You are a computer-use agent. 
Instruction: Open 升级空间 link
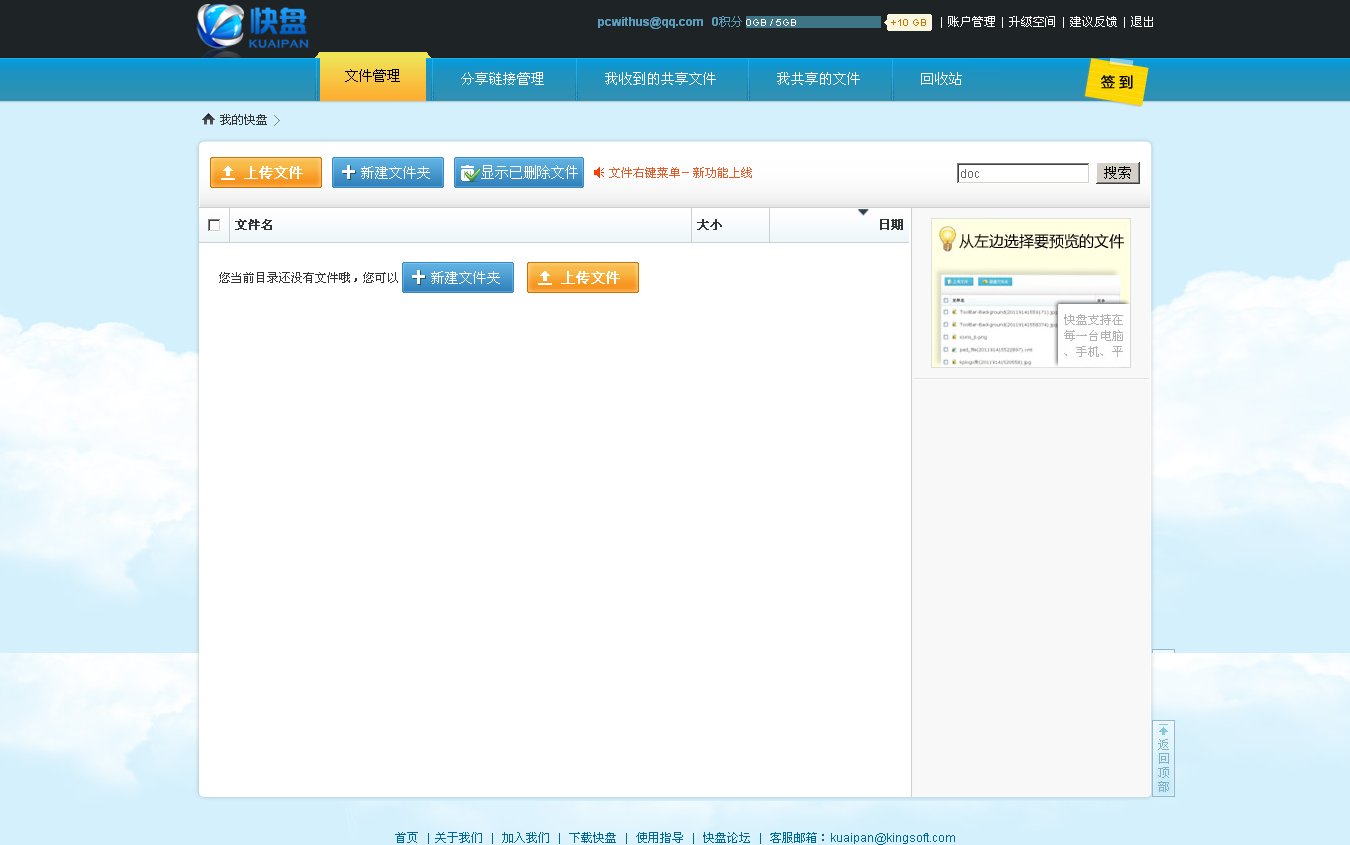[x=1032, y=22]
